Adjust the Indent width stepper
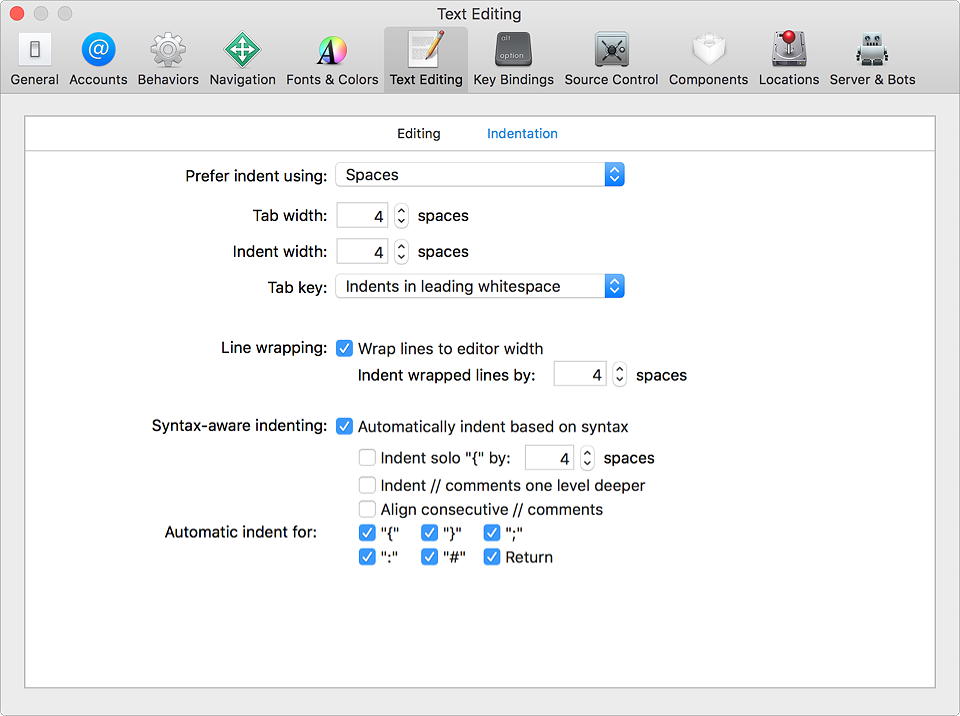The image size is (960, 716). pyautogui.click(x=401, y=252)
